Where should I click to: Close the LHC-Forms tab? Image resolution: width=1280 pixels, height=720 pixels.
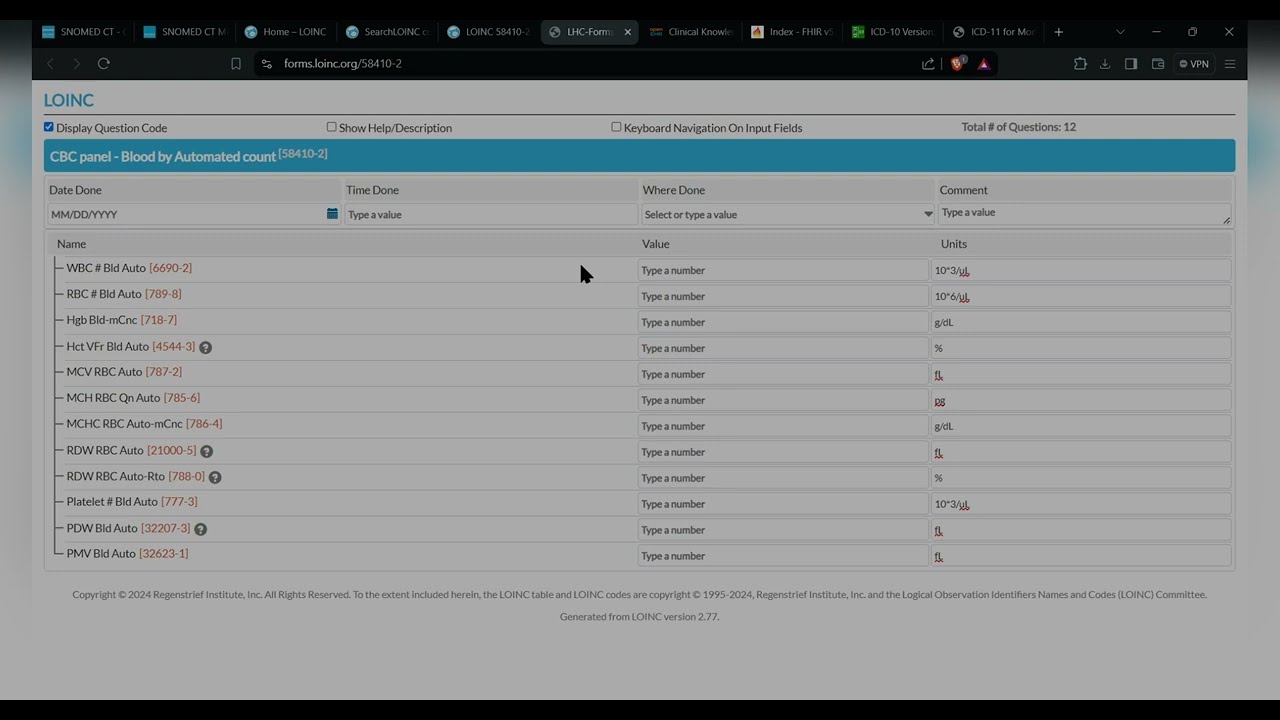click(627, 32)
